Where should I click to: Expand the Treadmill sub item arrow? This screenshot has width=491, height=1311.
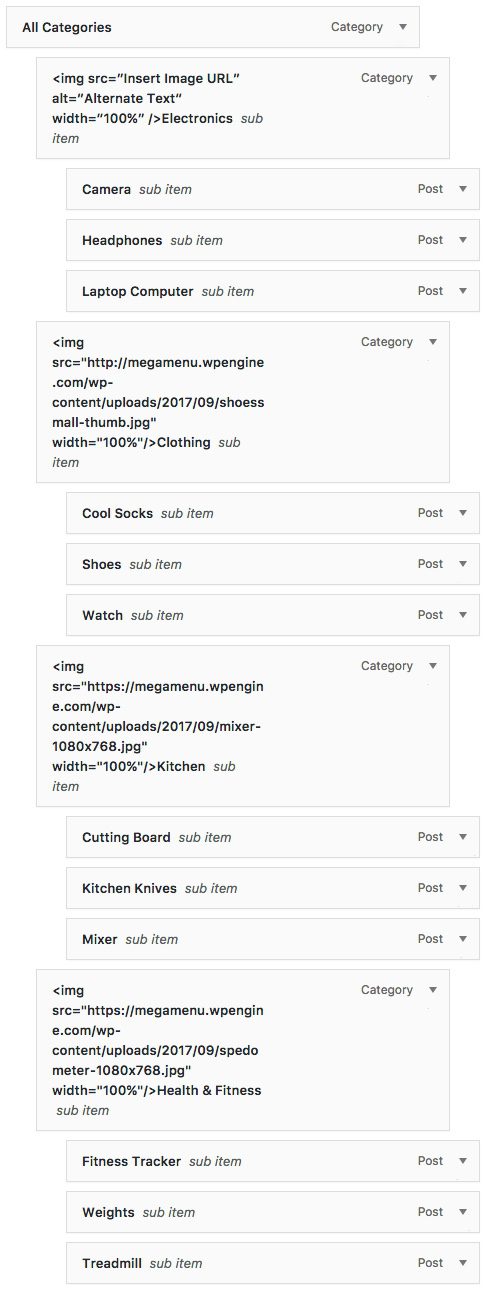coord(462,1263)
